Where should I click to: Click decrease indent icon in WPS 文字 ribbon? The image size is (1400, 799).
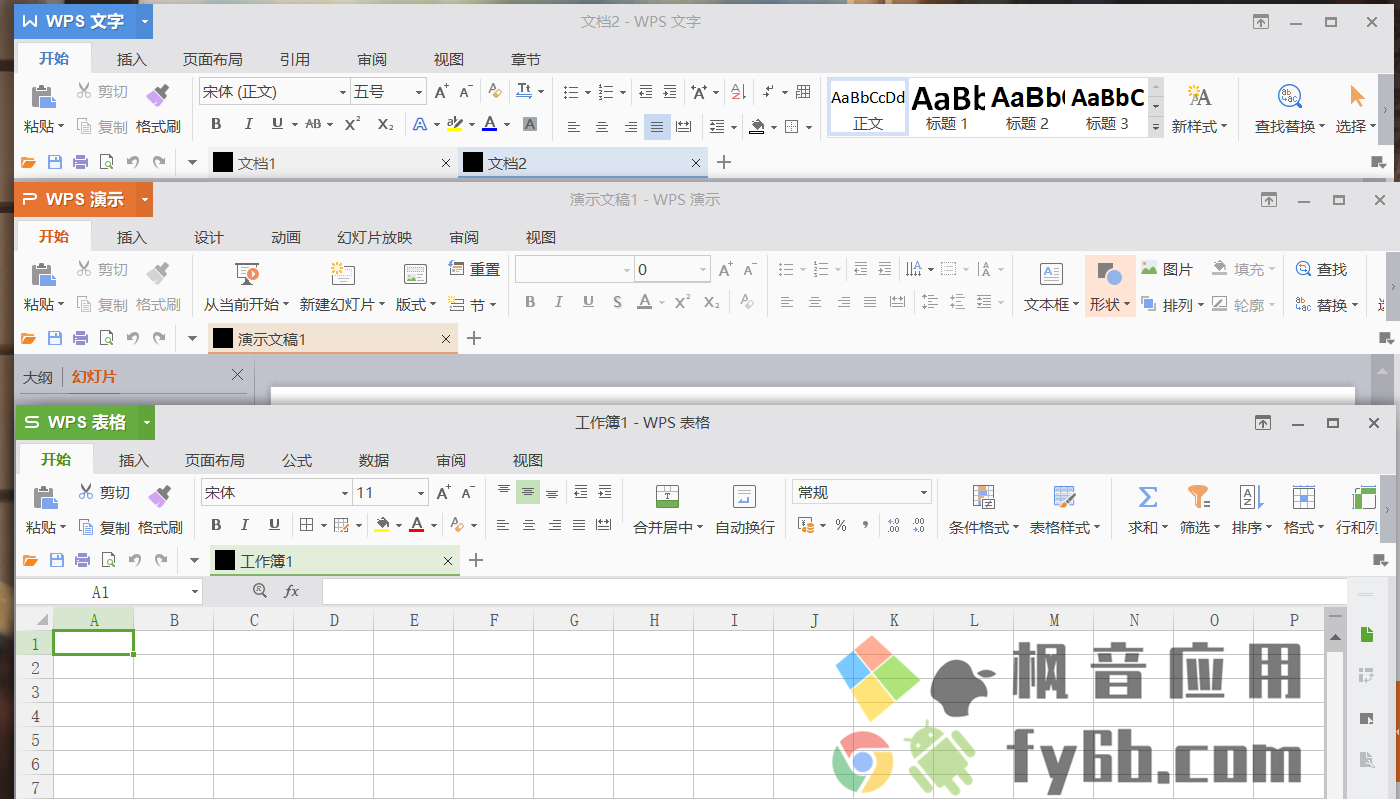coord(645,92)
